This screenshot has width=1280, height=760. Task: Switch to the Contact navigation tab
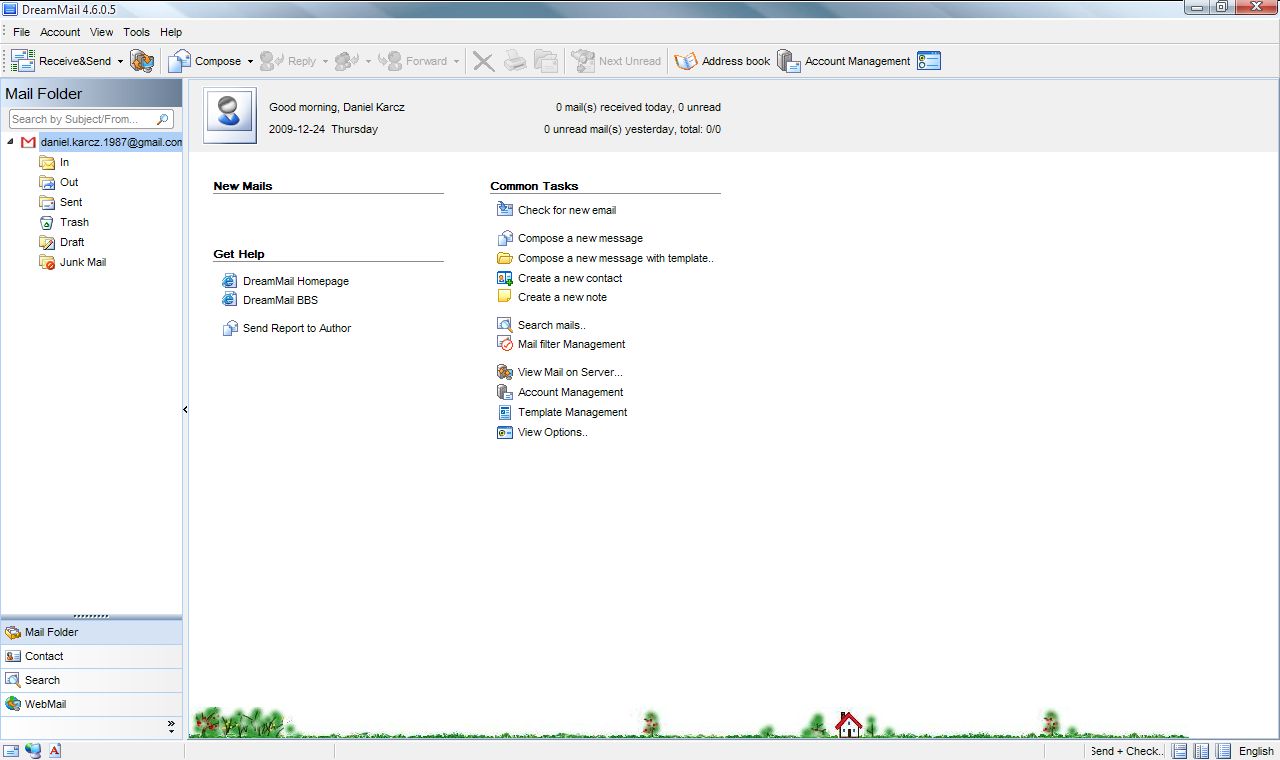click(x=91, y=656)
